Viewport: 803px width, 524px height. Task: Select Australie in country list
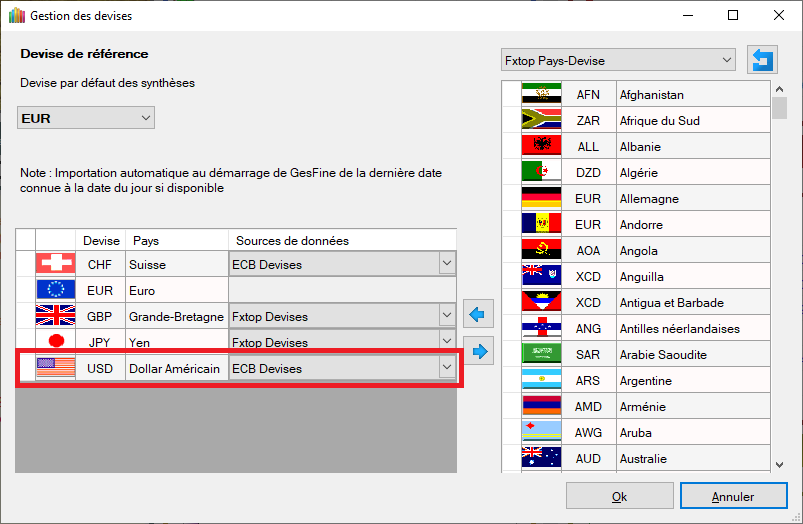coord(693,458)
